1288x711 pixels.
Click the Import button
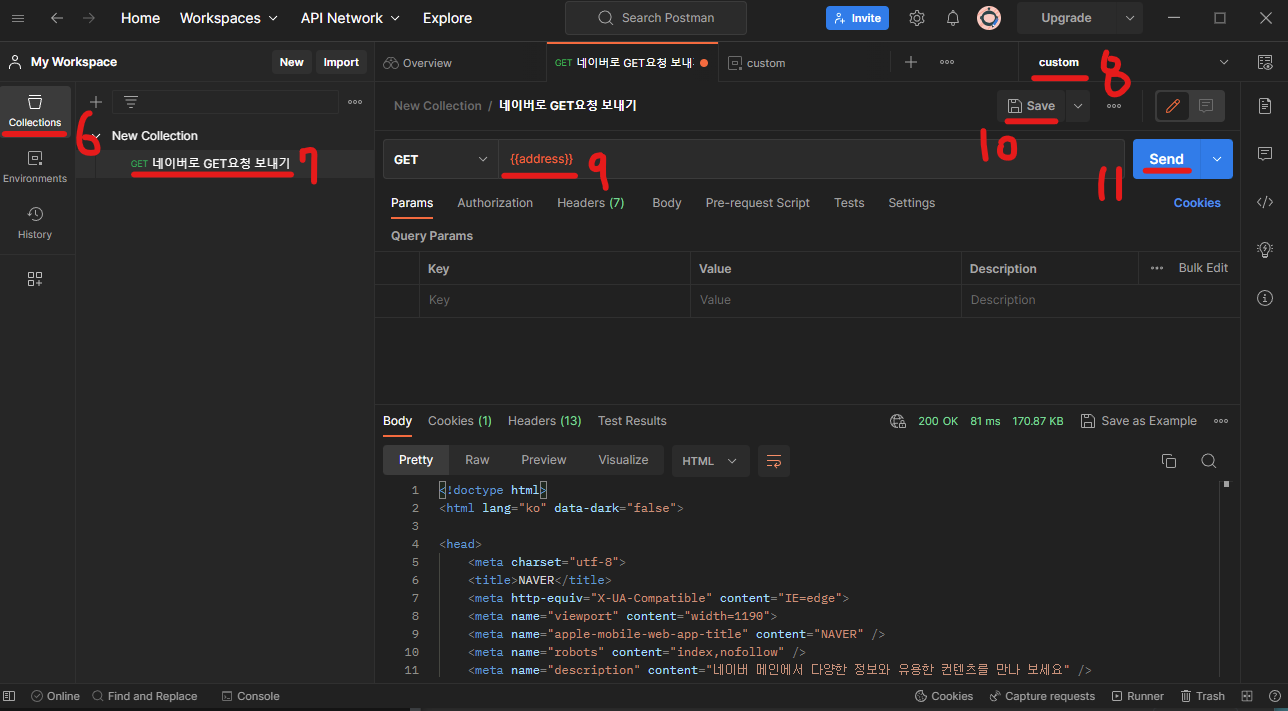click(341, 62)
